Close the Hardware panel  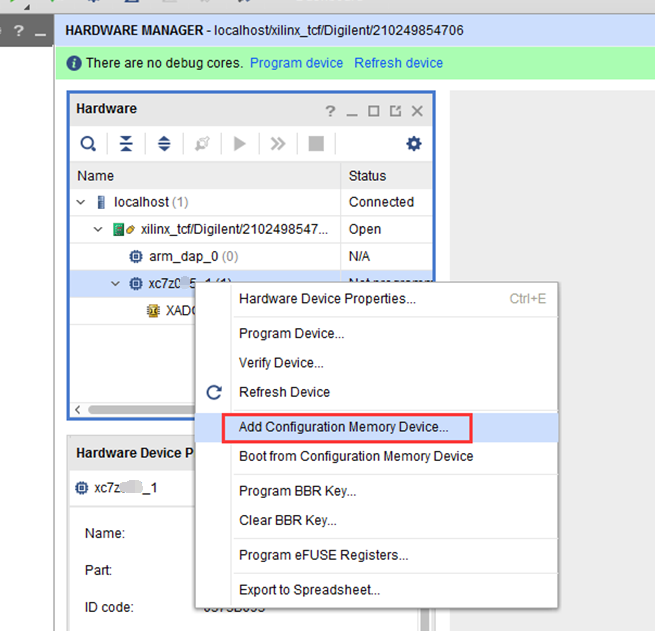(x=417, y=111)
